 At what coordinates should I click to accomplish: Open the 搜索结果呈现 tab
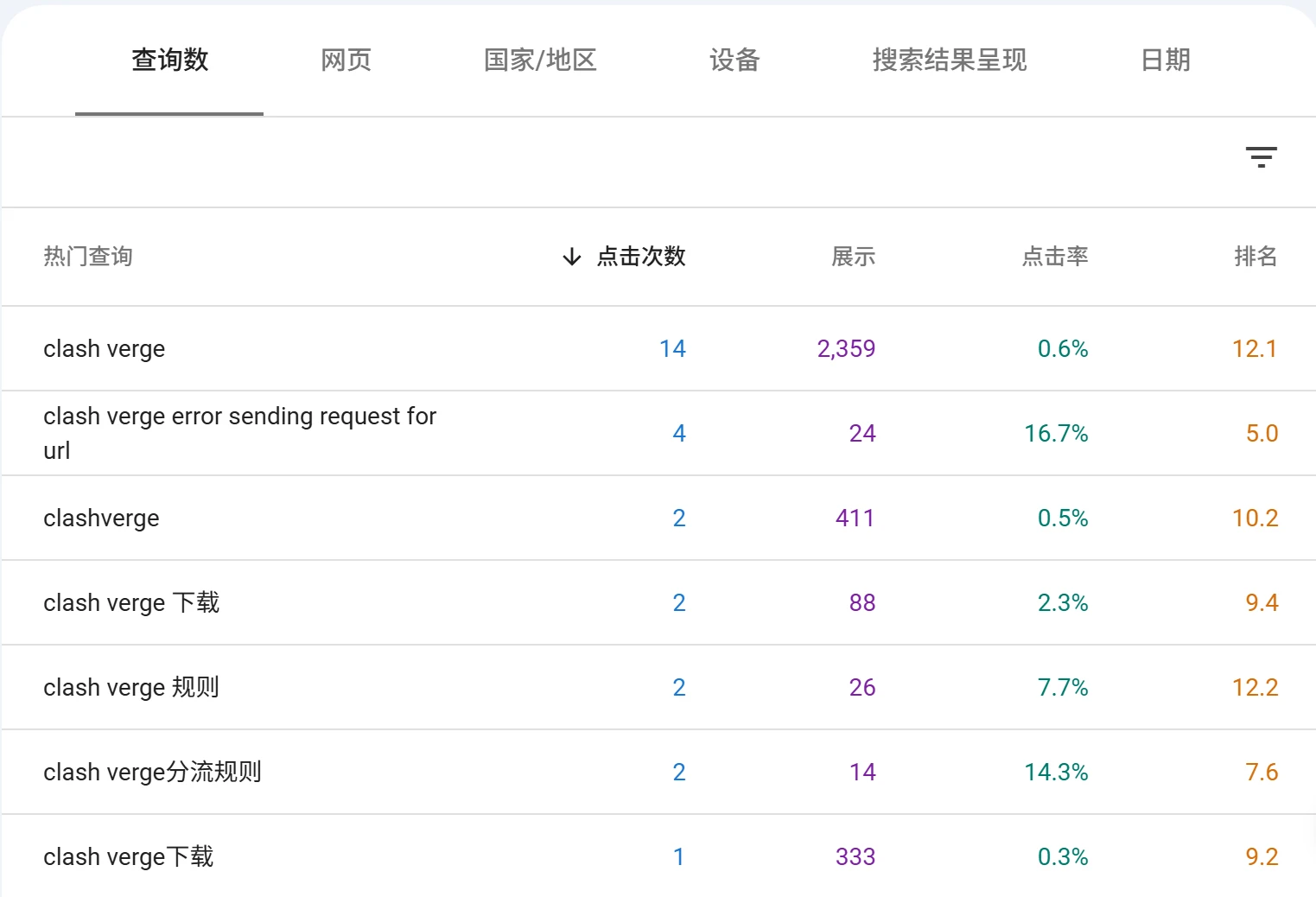[x=949, y=60]
